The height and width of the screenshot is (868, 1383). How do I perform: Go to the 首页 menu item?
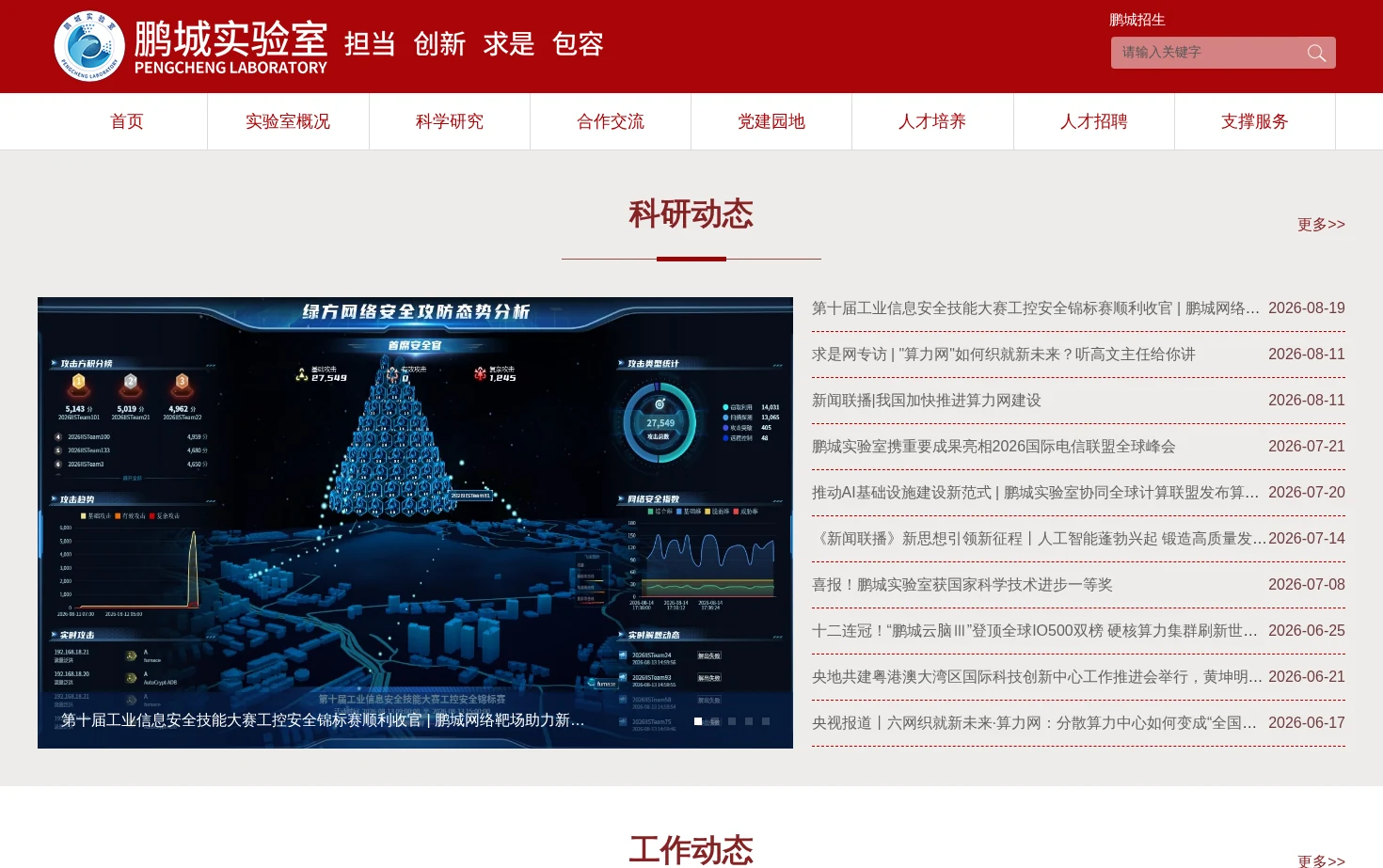point(126,121)
